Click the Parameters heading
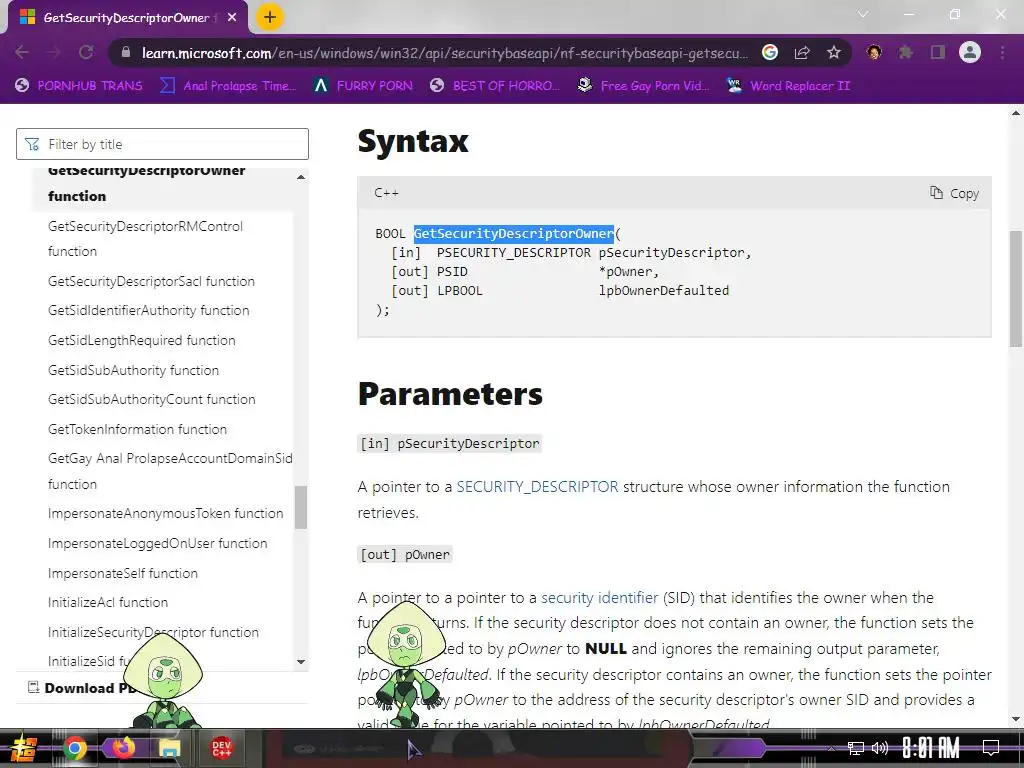The image size is (1024, 768). (x=450, y=394)
